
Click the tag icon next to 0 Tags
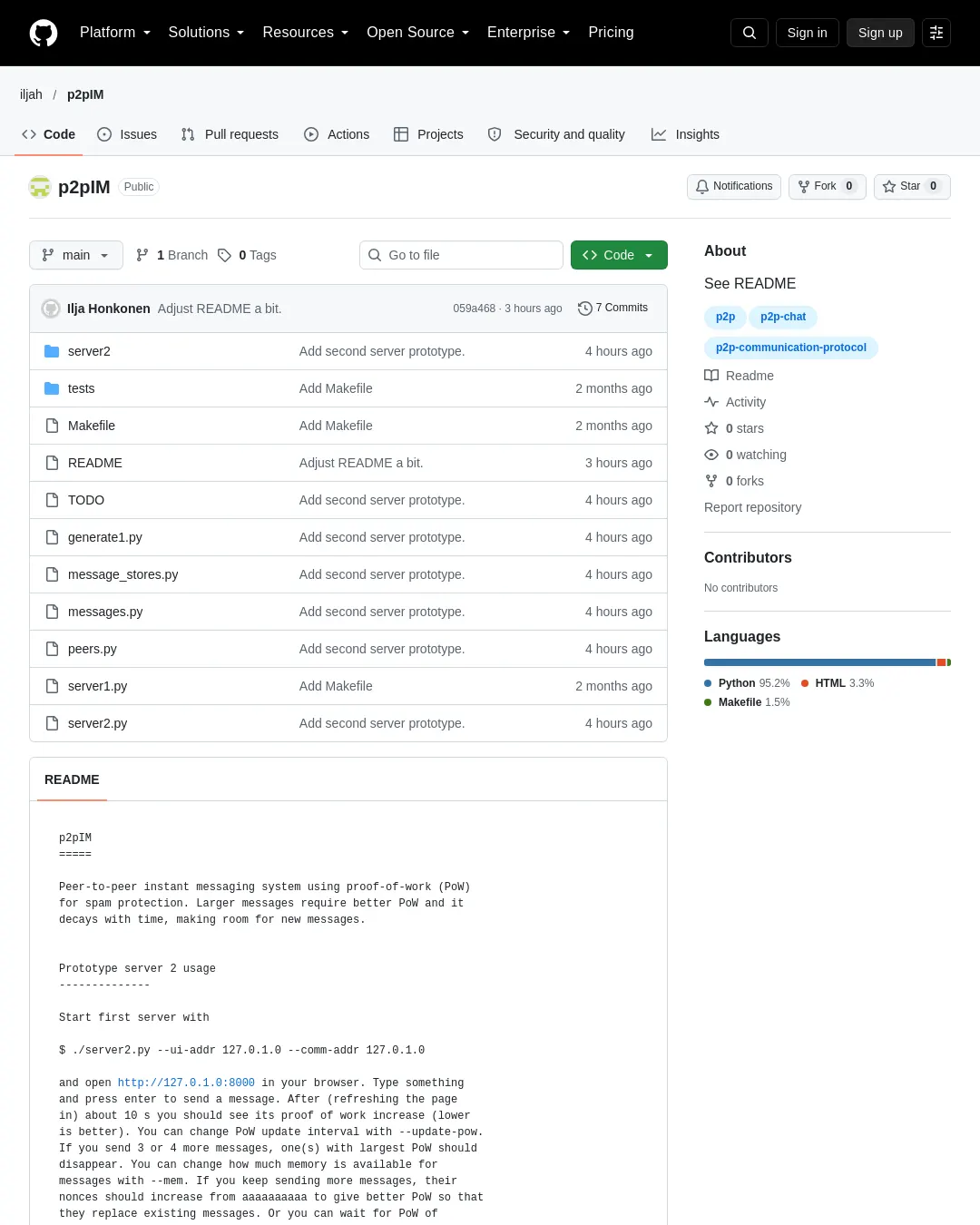pos(224,255)
